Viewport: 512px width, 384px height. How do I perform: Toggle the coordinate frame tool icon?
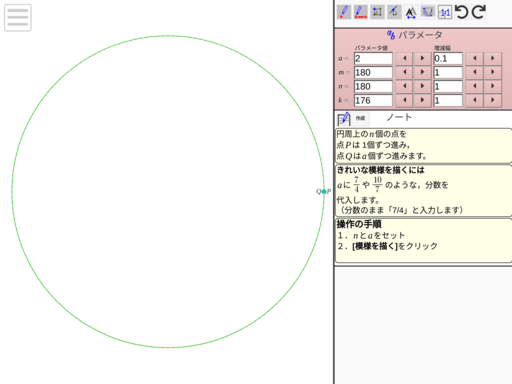[x=377, y=12]
